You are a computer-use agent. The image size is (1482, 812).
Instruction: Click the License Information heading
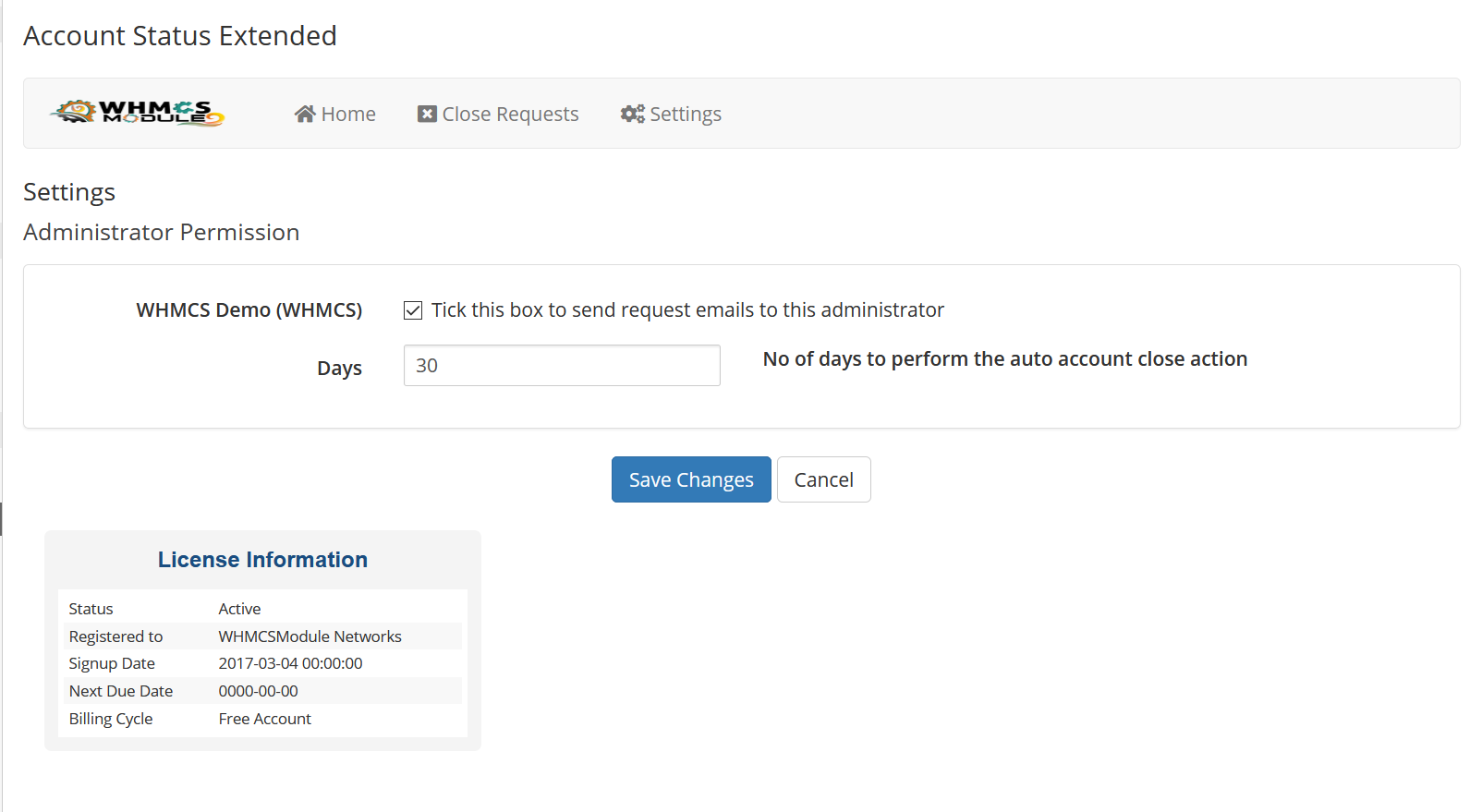pyautogui.click(x=262, y=560)
